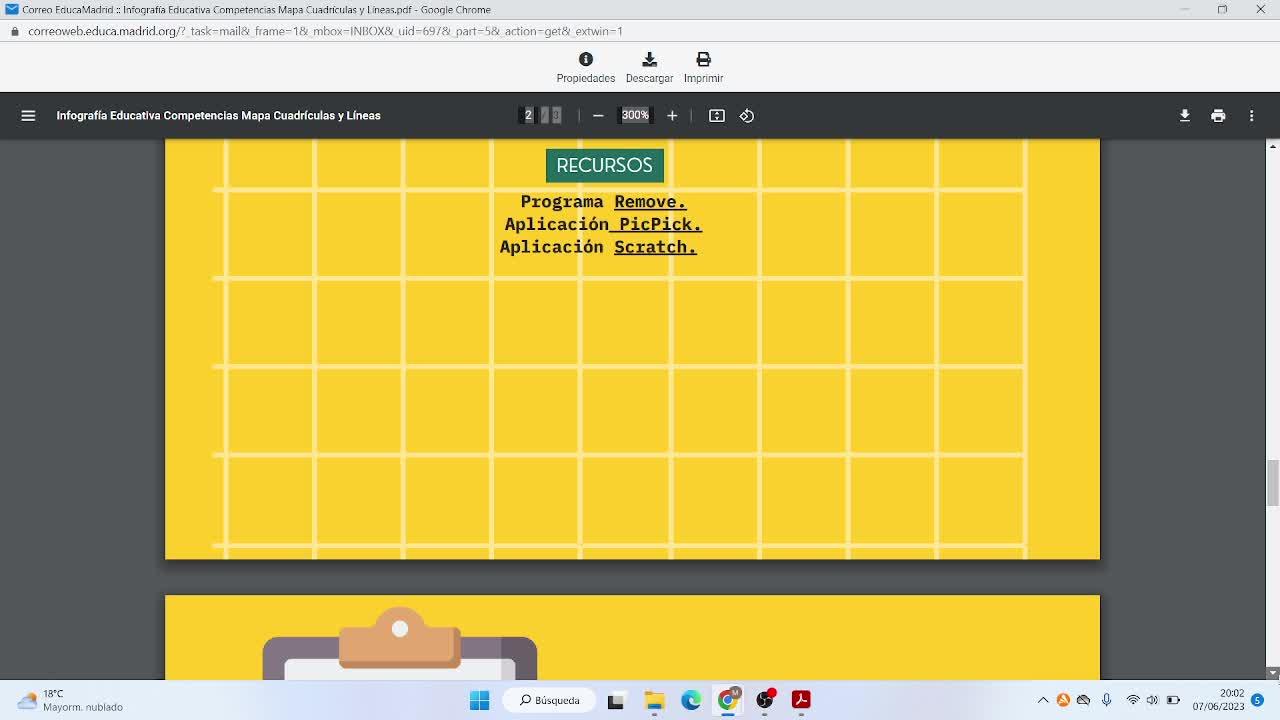Click the PDF title text in toolbar
This screenshot has height=720, width=1280.
click(x=218, y=116)
